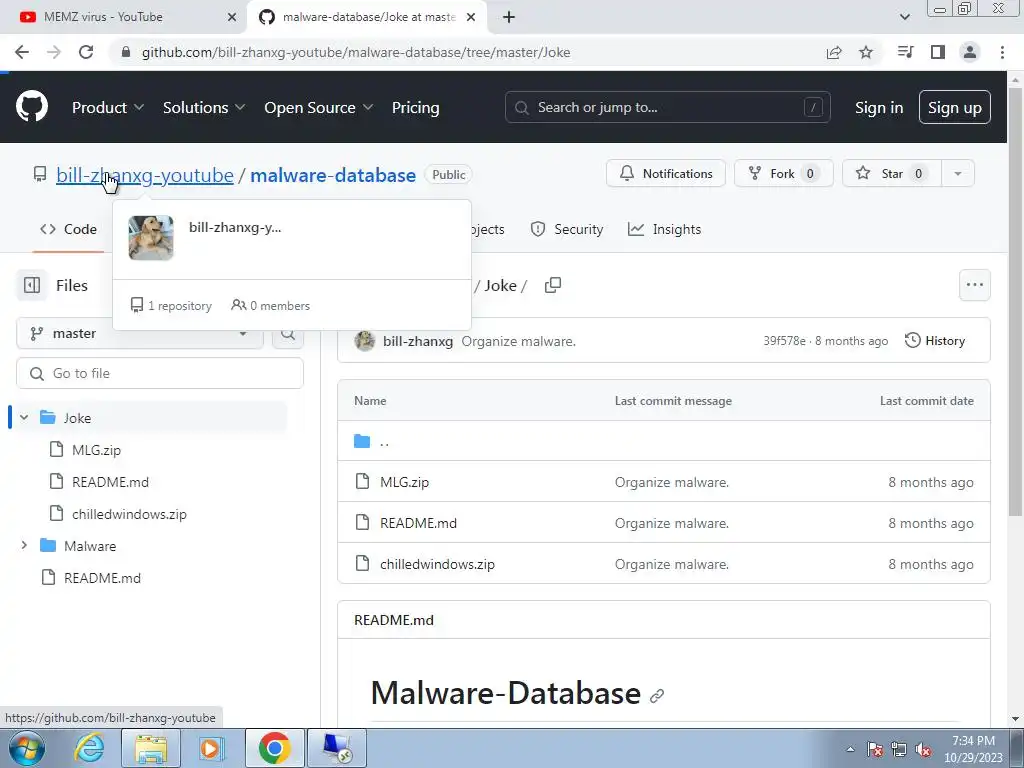Collapse file tree with side panel icon

tap(31, 285)
